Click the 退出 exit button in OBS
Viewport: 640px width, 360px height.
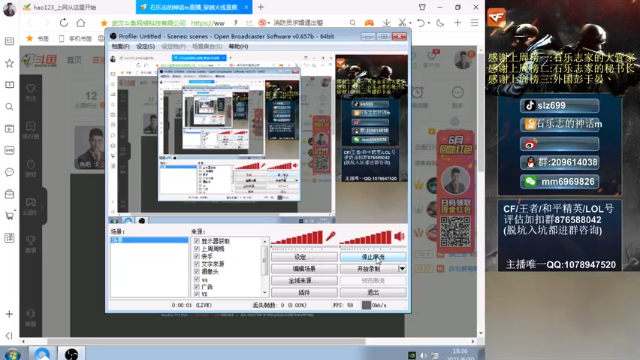[x=373, y=292]
